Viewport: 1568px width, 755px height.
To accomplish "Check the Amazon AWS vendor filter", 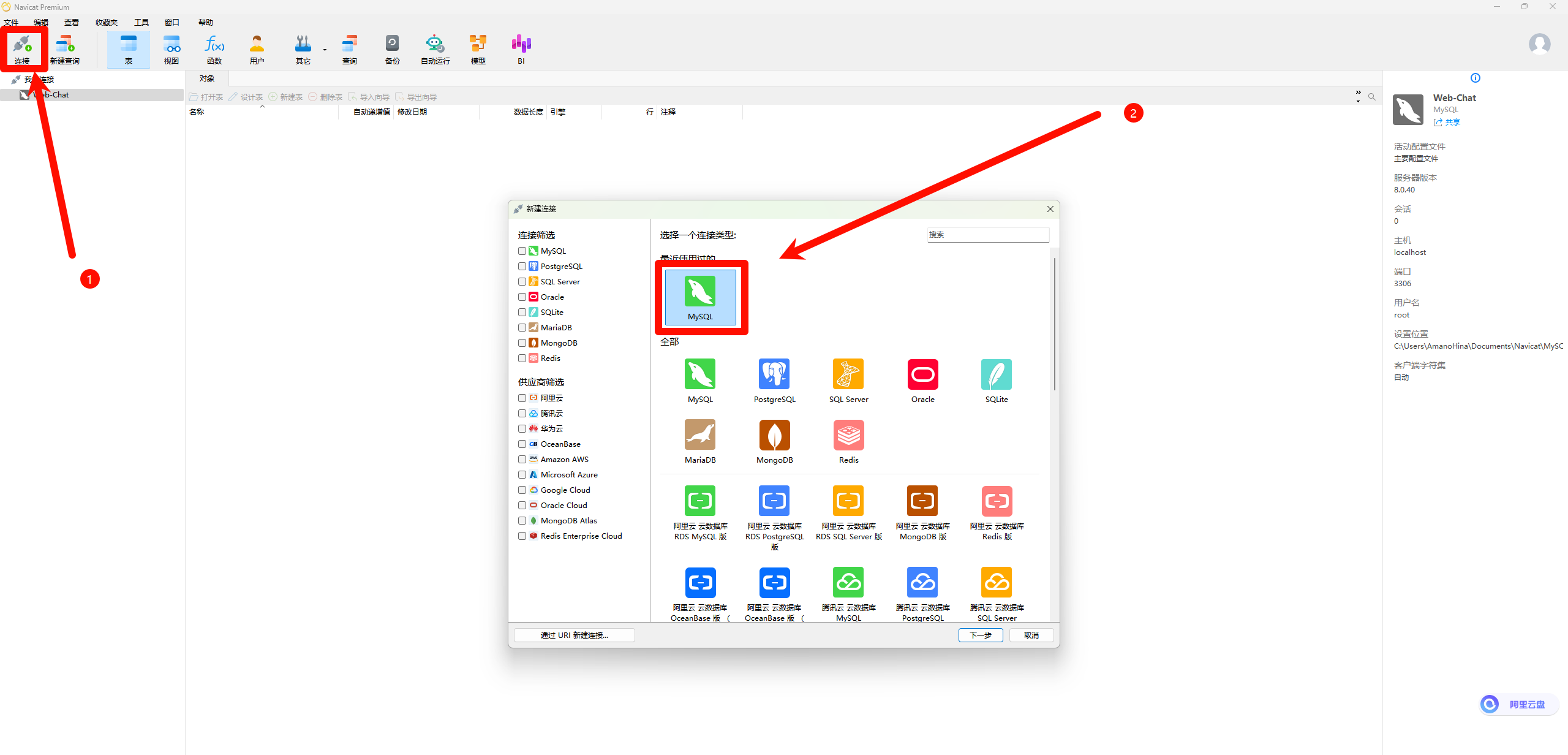I will point(522,460).
